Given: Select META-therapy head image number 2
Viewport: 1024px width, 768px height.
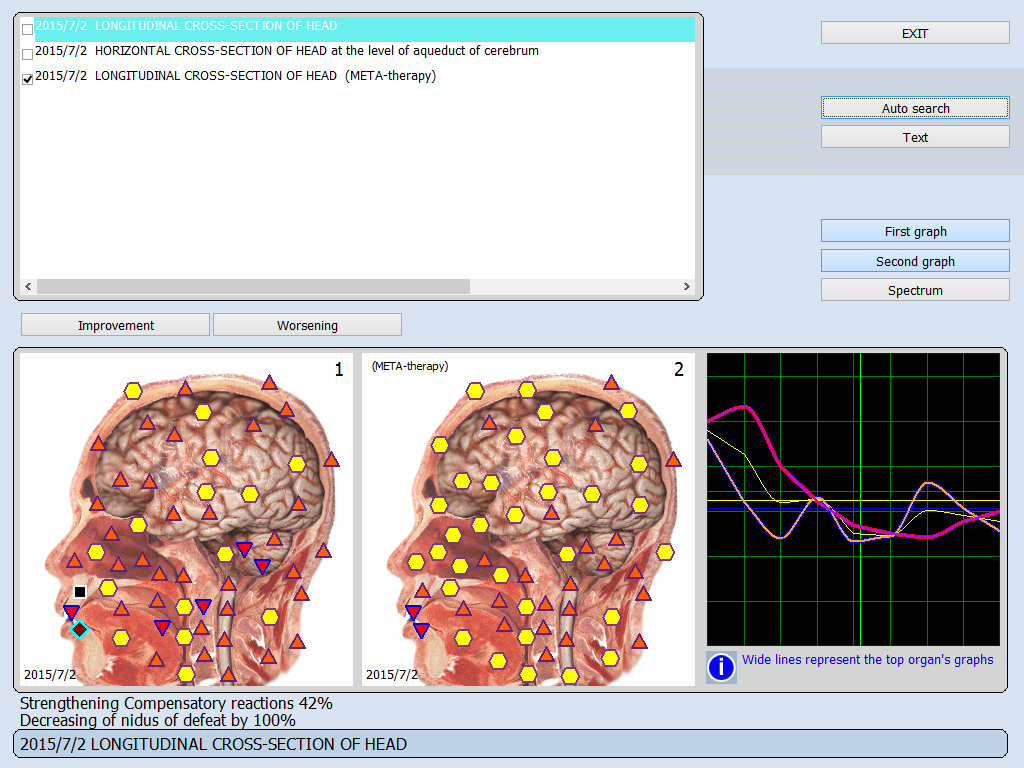Looking at the screenshot, I should [x=528, y=519].
